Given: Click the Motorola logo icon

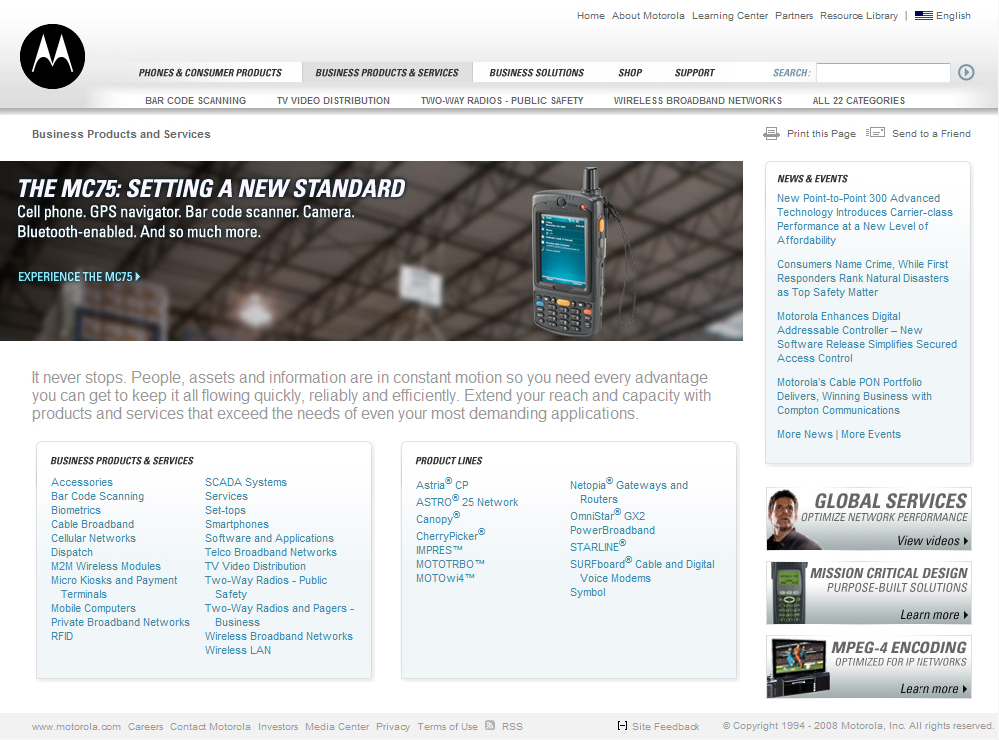Looking at the screenshot, I should click(x=52, y=57).
